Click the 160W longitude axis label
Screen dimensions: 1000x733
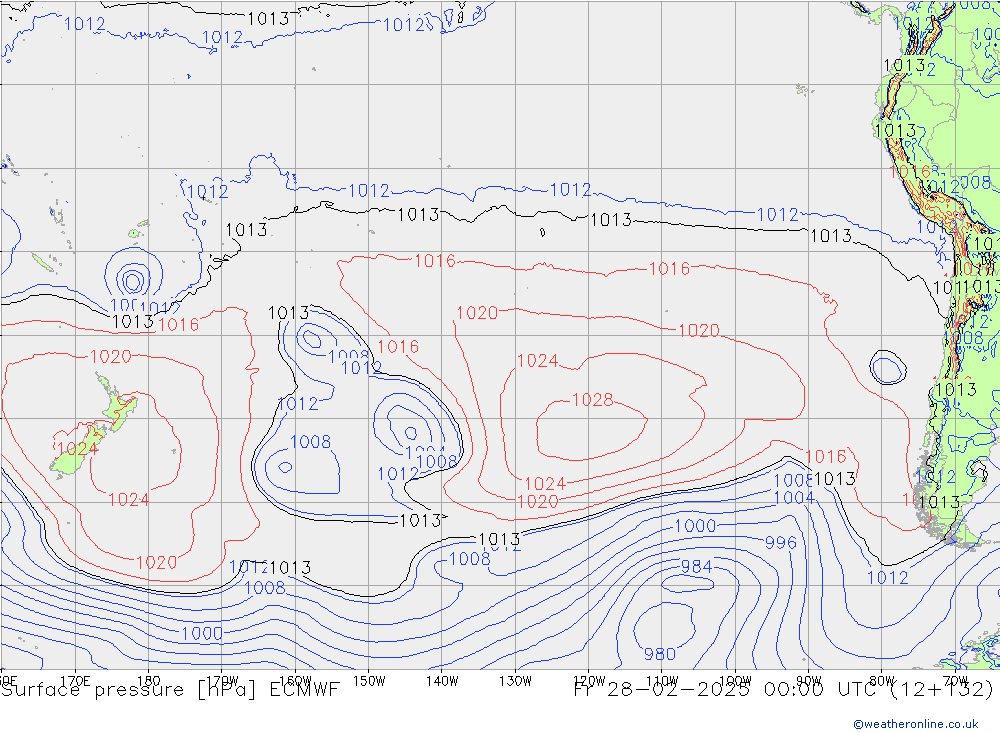pos(295,681)
